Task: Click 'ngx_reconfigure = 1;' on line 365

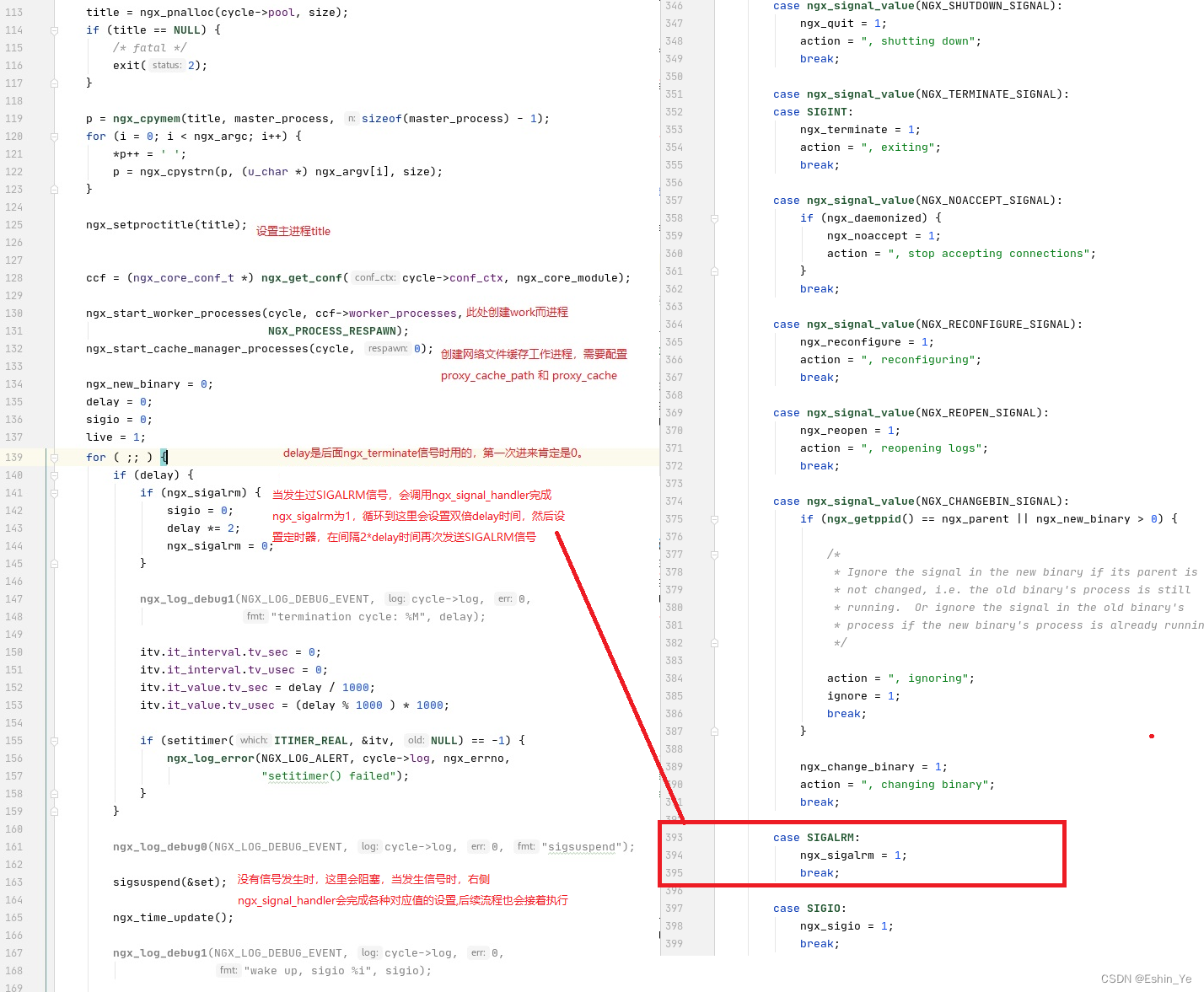Action: point(868,342)
